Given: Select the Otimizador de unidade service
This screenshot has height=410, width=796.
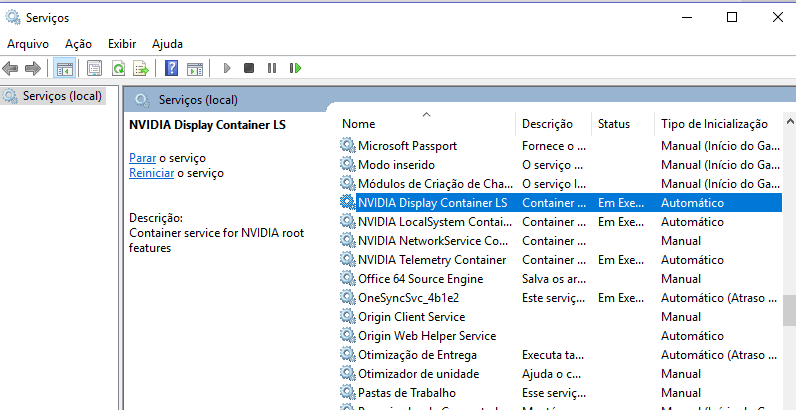Looking at the screenshot, I should tap(560, 374).
